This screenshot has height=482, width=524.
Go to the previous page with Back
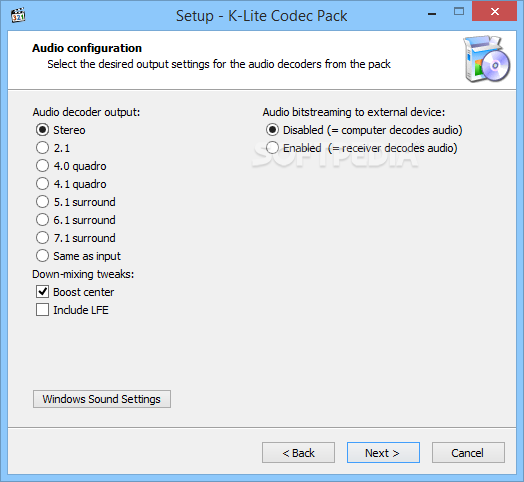(x=298, y=453)
